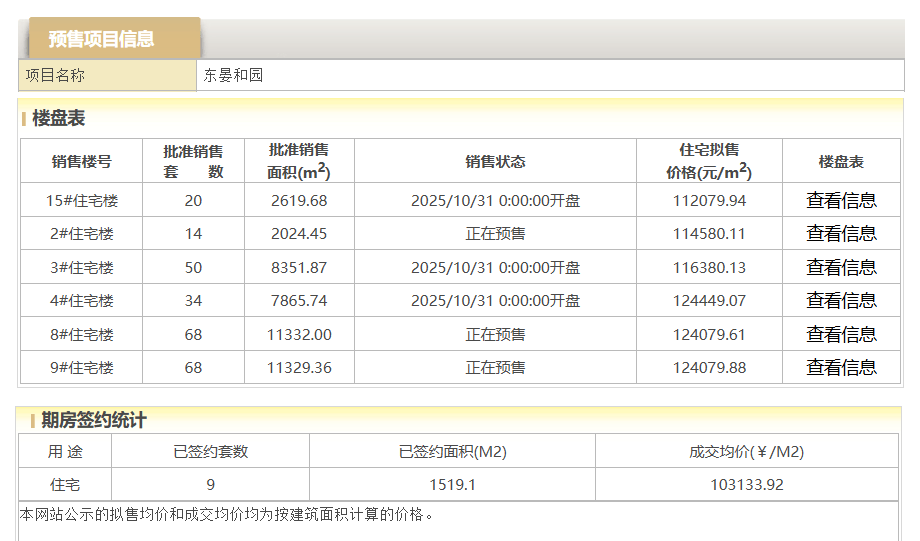
Task: Click the 预售项目信息 tab
Action: pyautogui.click(x=102, y=39)
